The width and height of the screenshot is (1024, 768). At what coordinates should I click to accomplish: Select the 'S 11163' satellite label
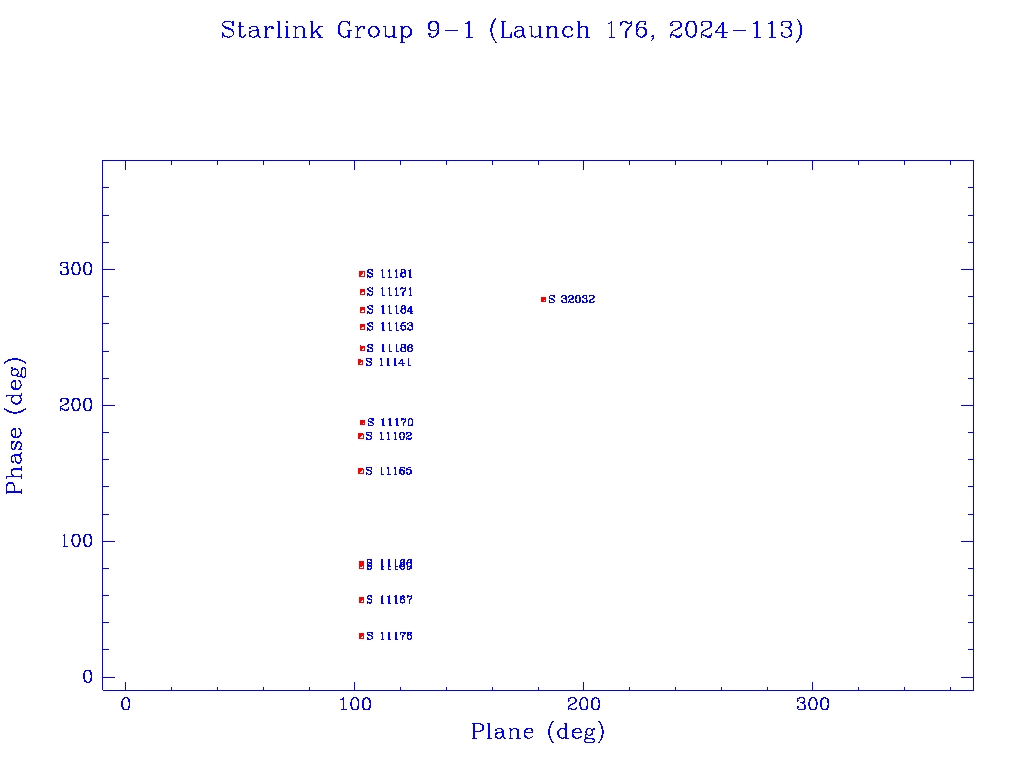pos(389,327)
